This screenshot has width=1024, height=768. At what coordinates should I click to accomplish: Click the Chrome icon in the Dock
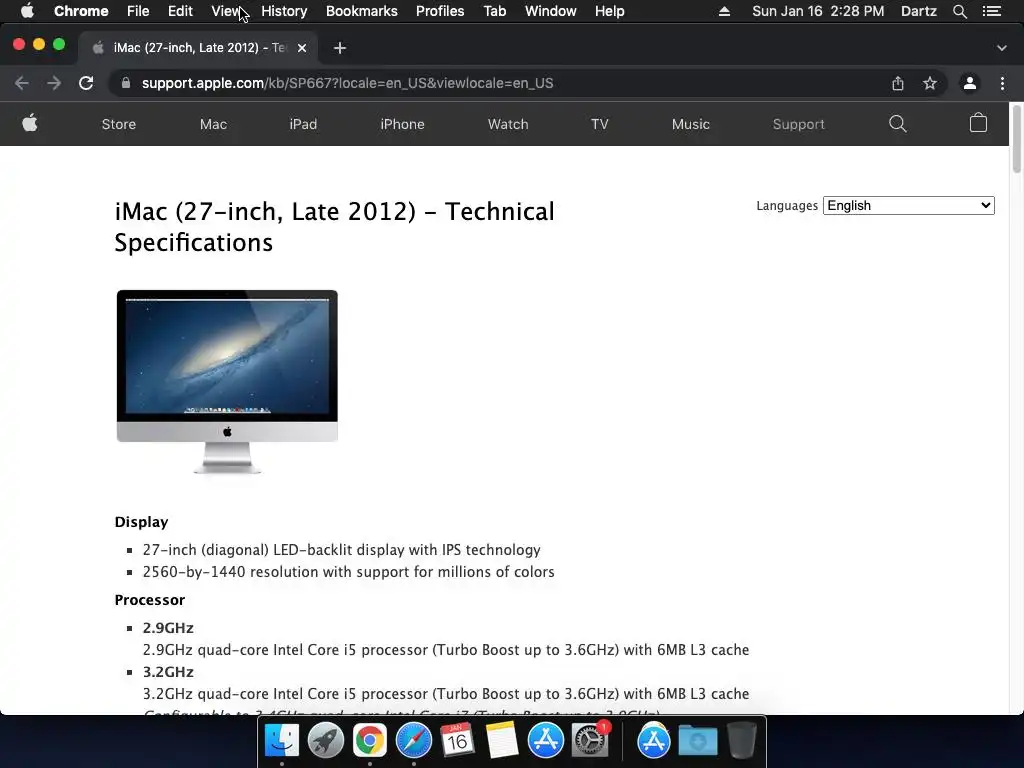(x=370, y=741)
